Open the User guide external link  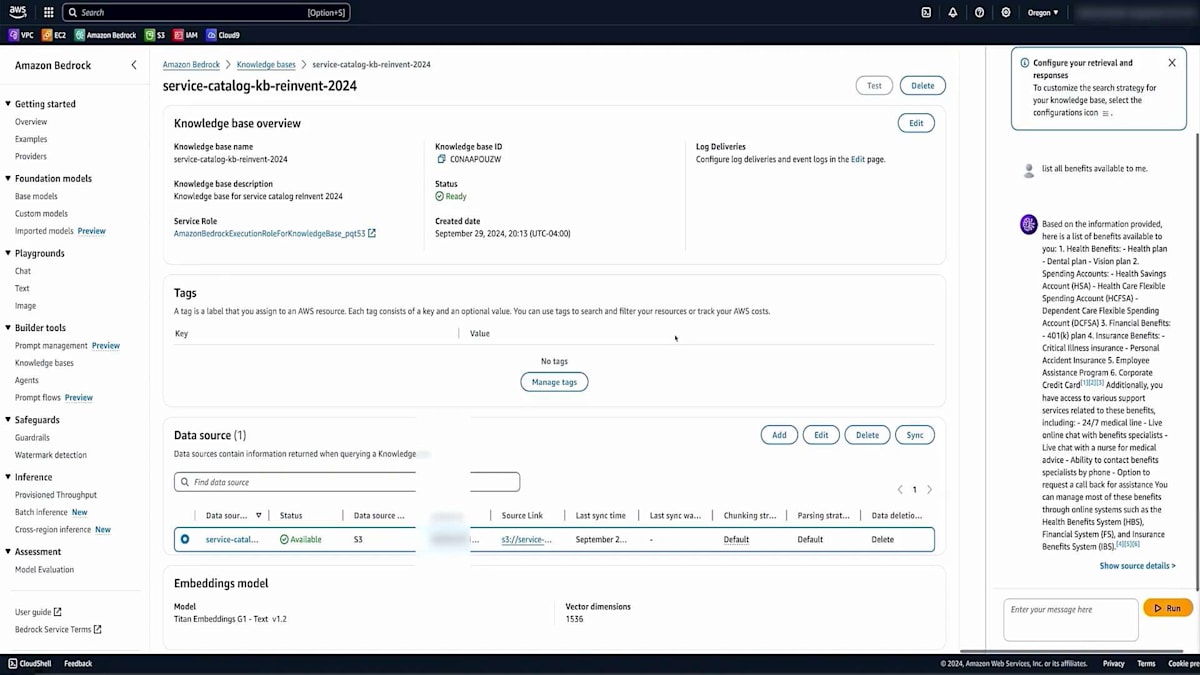pyautogui.click(x=38, y=612)
